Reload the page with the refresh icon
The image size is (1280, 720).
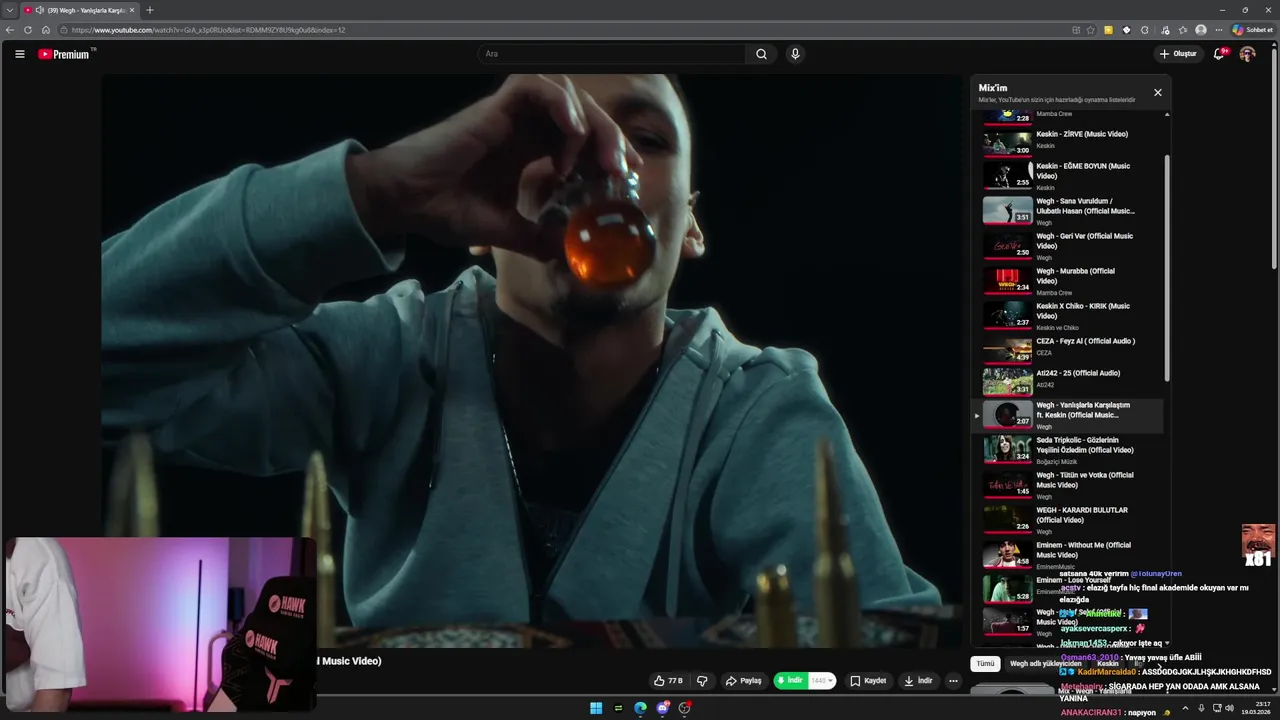[x=28, y=30]
